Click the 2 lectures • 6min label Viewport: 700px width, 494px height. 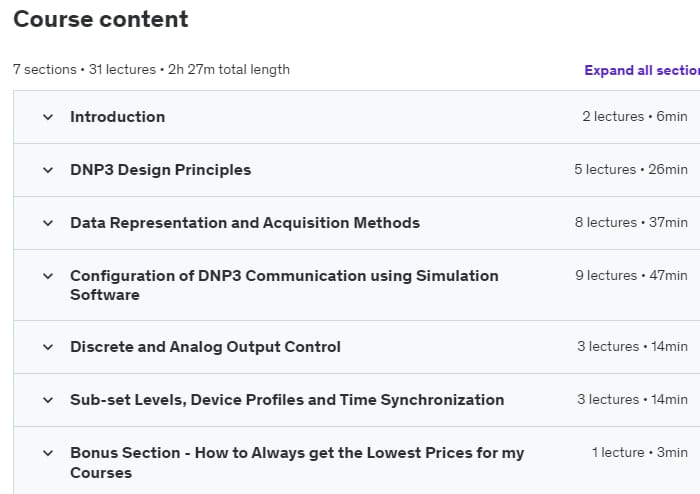[634, 117]
